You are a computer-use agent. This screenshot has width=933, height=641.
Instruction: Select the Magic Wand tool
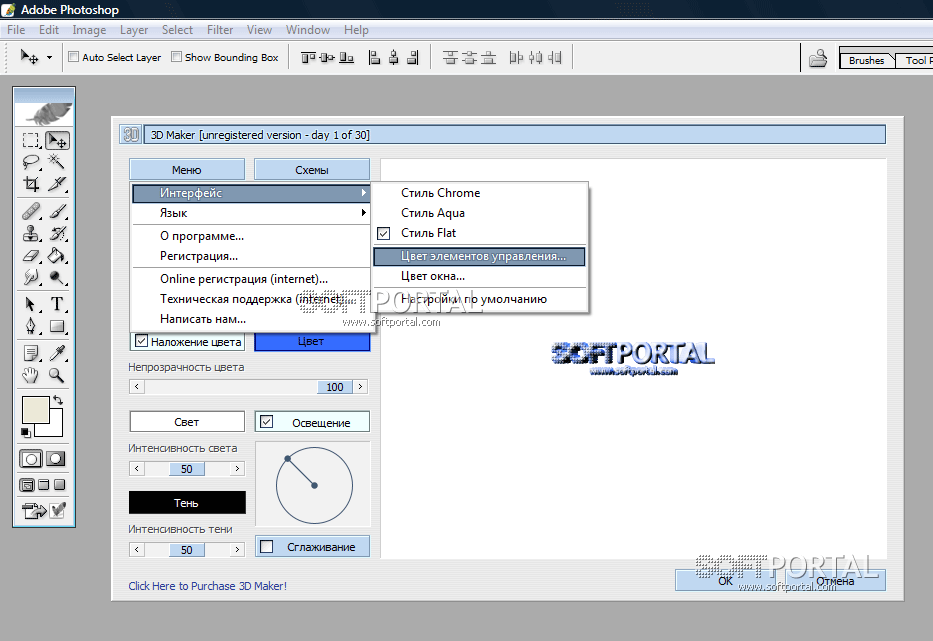coord(57,162)
